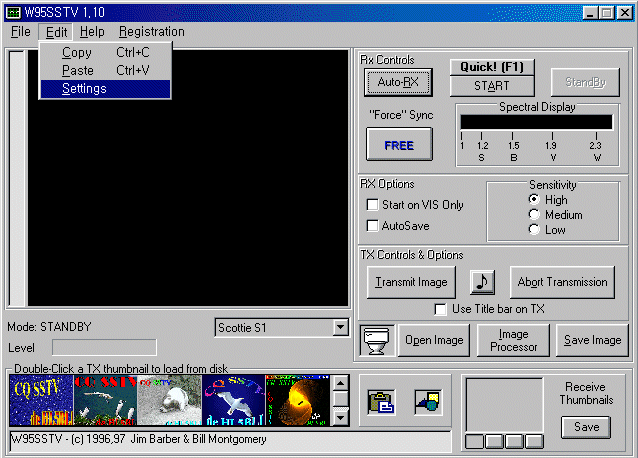Click thumbnail scrollbar up arrow

pyautogui.click(x=341, y=383)
